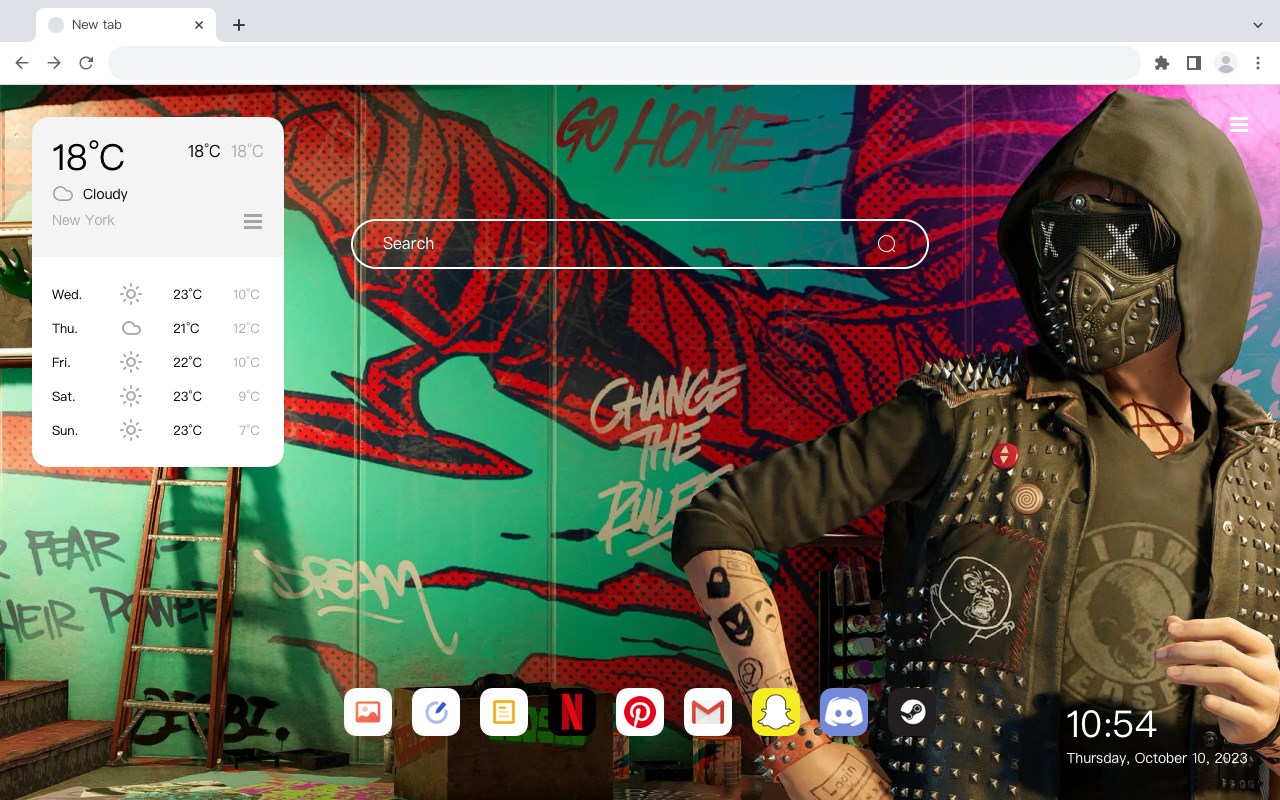Click Thursday's 12°C low temperature
Screen dimensions: 1280x800
pos(246,328)
